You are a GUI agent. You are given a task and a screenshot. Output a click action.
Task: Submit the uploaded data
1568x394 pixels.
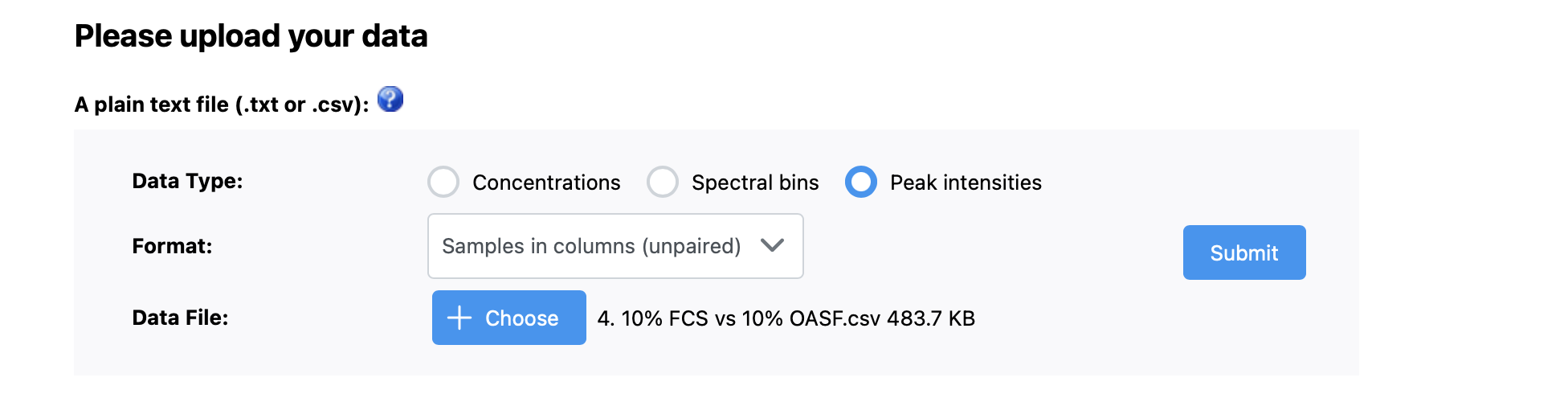1244,252
